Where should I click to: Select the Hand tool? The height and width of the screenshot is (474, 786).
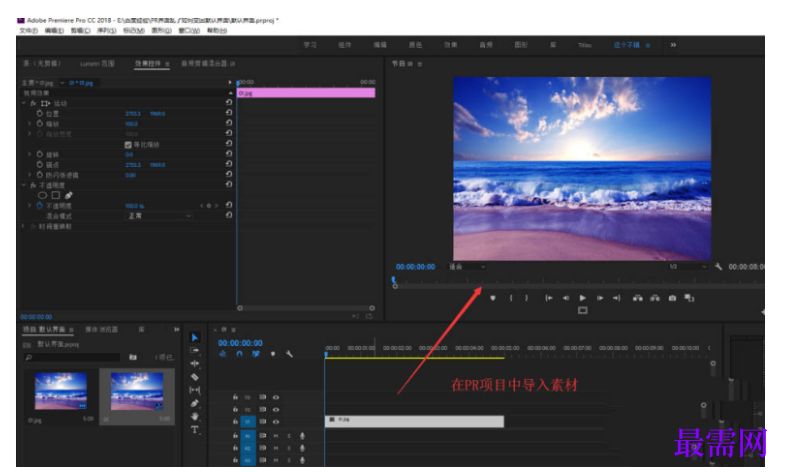[194, 416]
